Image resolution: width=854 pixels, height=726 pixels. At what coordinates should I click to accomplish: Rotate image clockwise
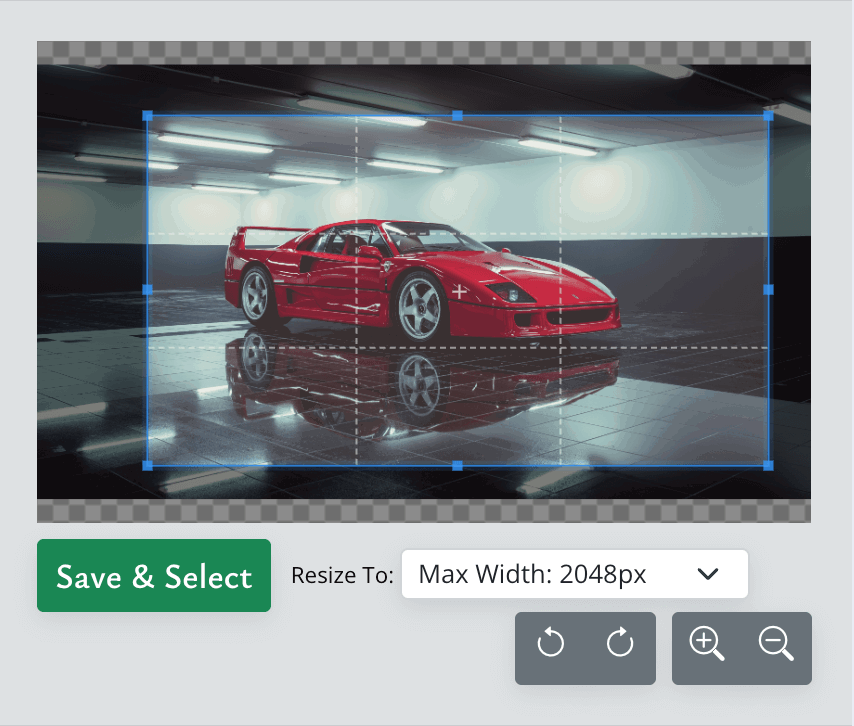coord(620,643)
